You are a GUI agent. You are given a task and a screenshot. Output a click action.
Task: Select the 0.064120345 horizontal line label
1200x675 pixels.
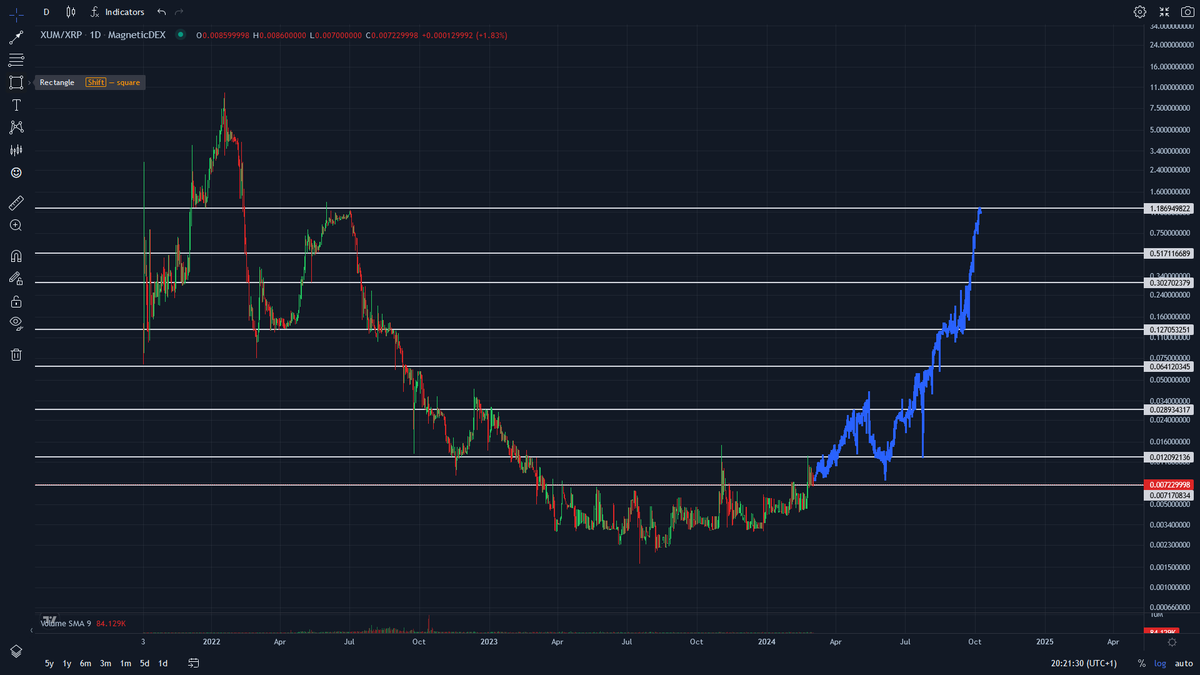1168,367
